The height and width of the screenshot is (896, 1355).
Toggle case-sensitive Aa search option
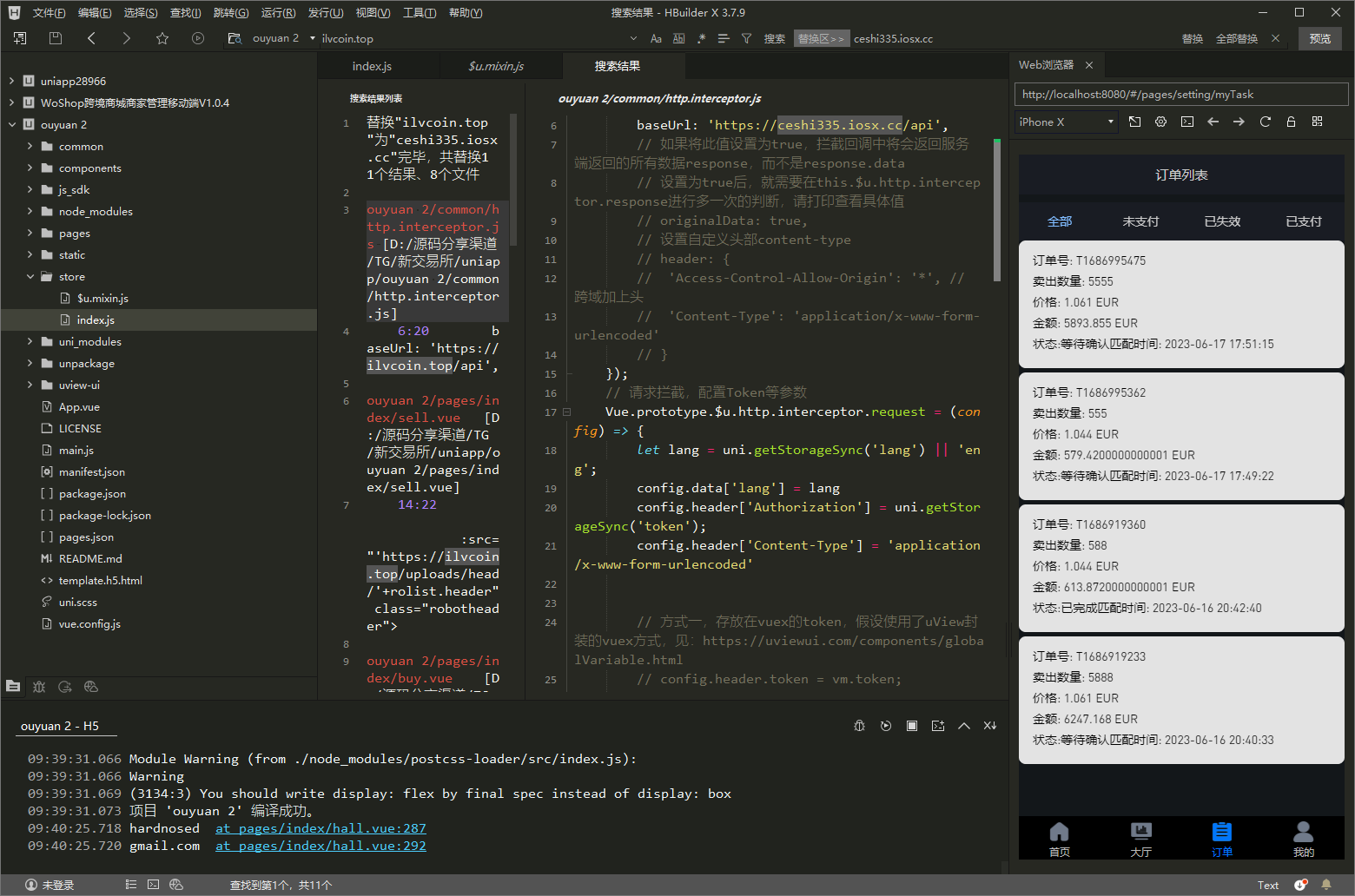click(x=656, y=38)
